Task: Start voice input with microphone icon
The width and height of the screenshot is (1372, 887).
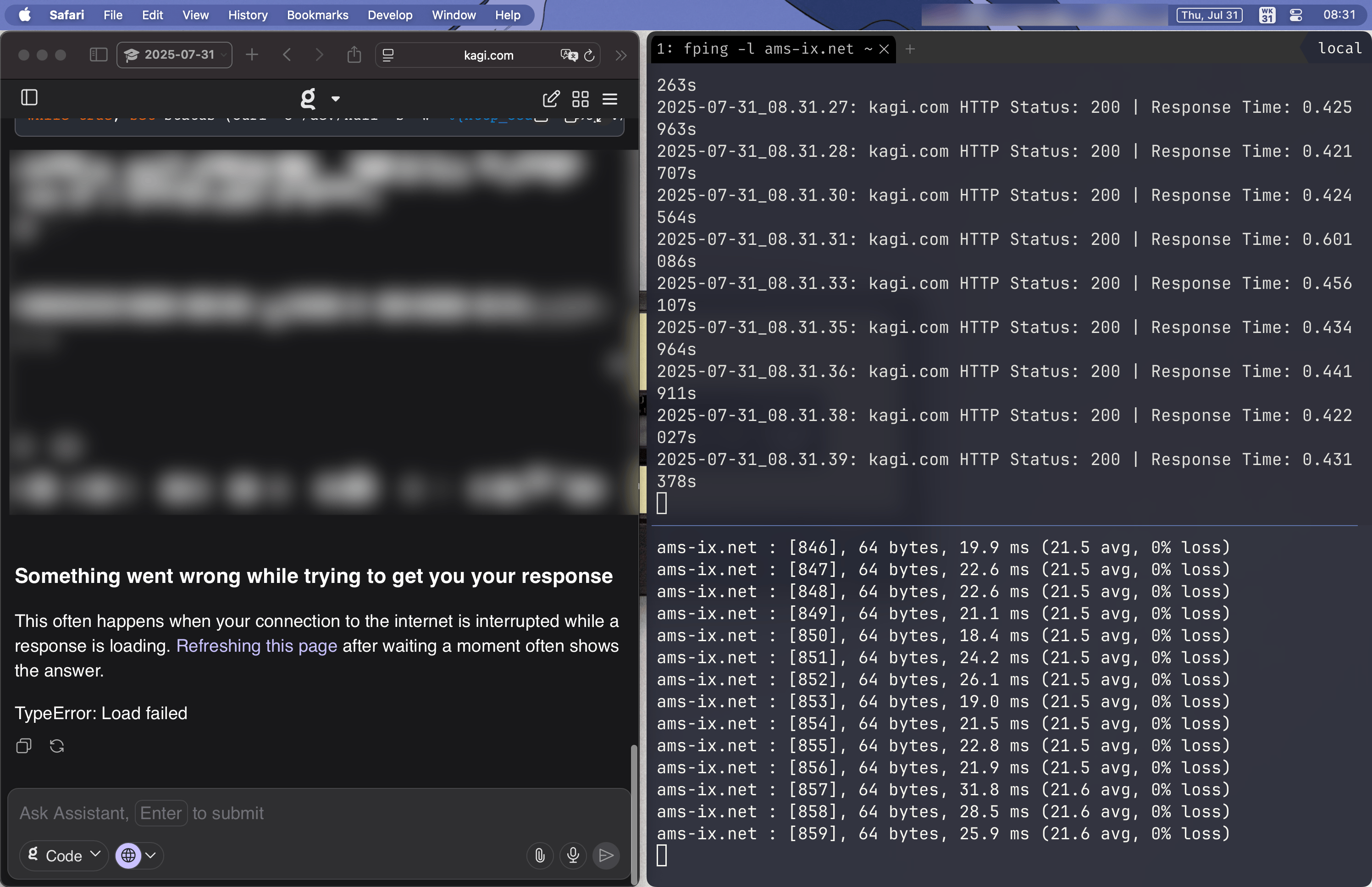Action: [573, 855]
